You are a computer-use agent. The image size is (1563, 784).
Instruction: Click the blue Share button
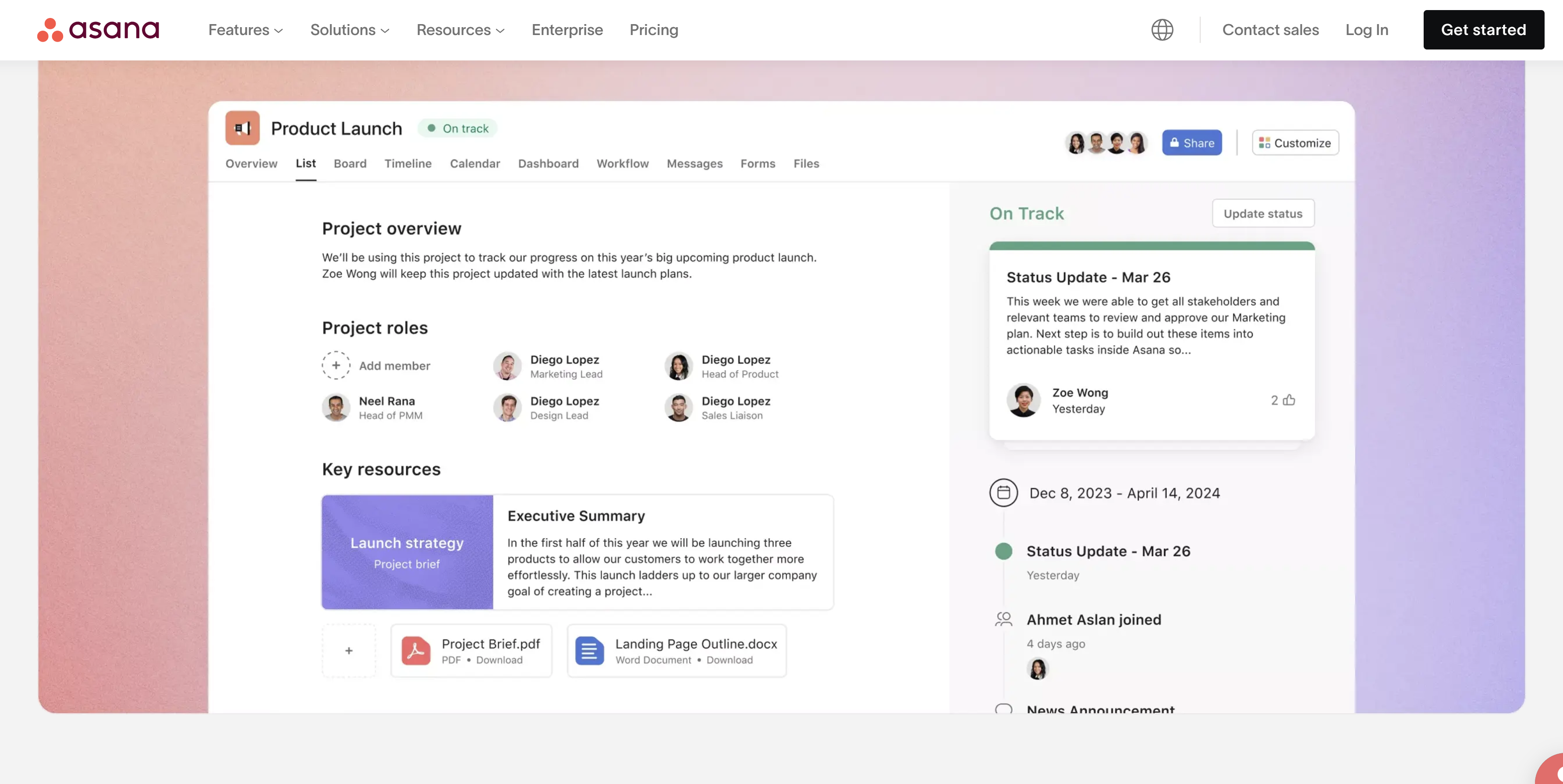coord(1192,143)
